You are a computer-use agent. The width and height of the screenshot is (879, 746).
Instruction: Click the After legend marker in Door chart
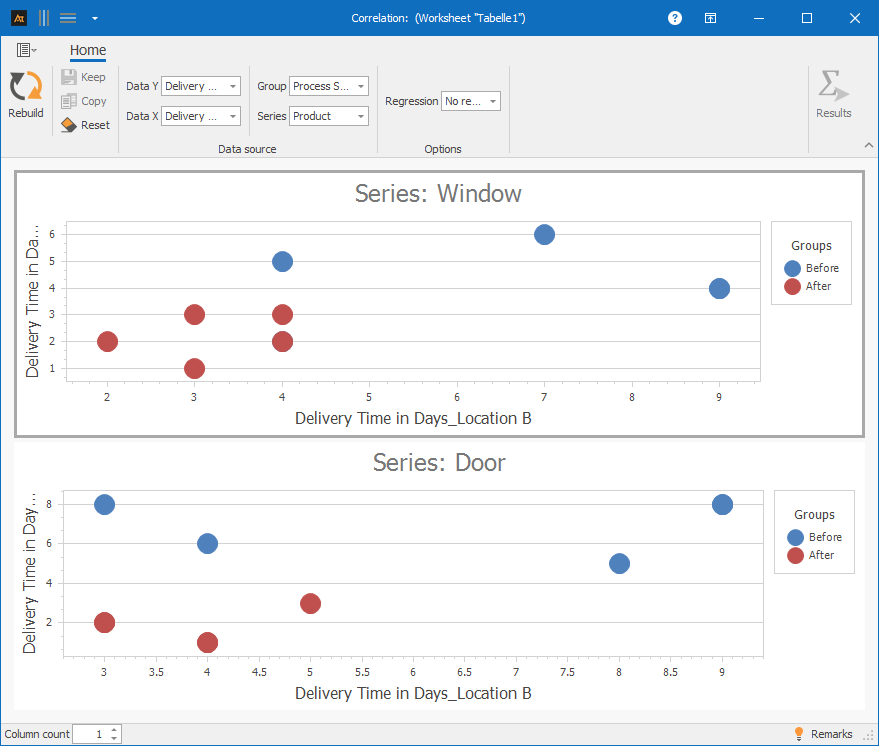click(795, 555)
